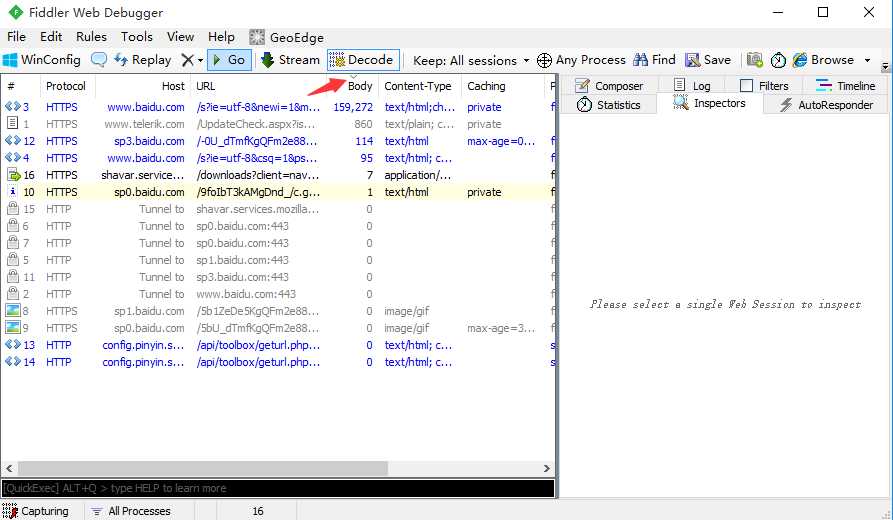893x520 pixels.
Task: Click the Any Process target icon
Action: 544,60
